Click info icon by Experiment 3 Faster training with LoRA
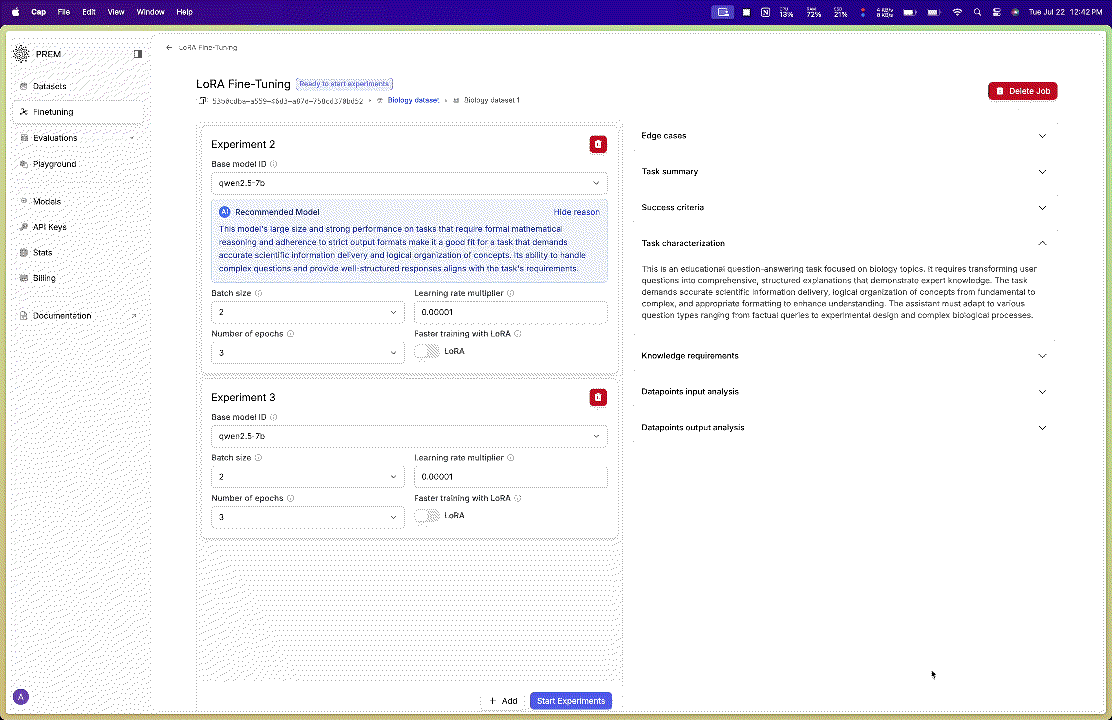The height and width of the screenshot is (720, 1112). tap(518, 498)
